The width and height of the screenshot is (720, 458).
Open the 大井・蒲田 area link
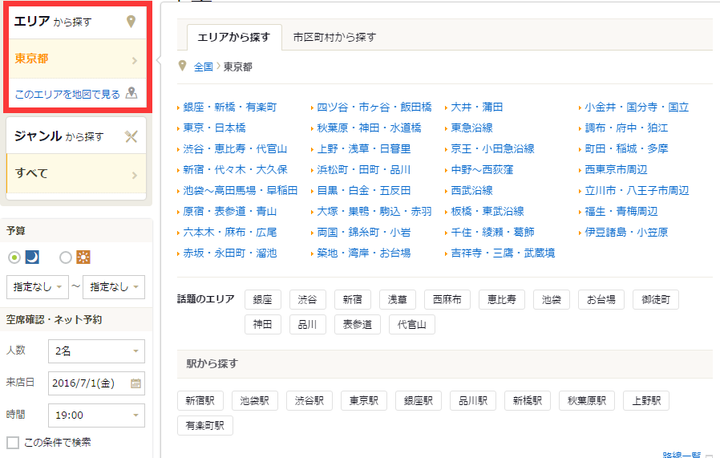pos(477,107)
